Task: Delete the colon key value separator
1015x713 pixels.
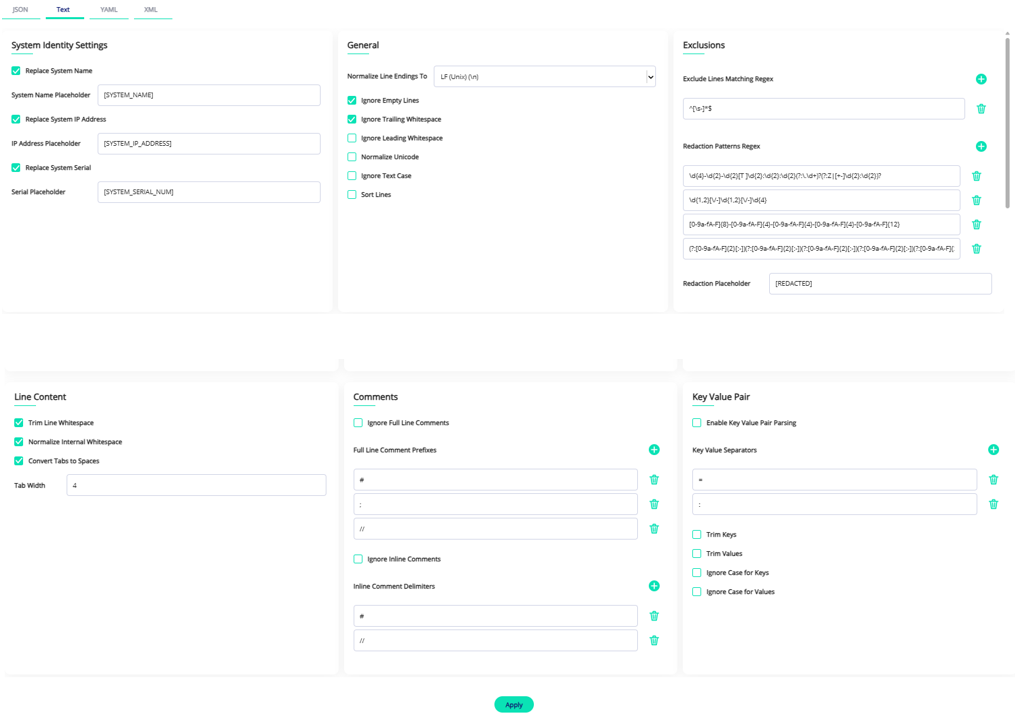Action: click(x=993, y=504)
